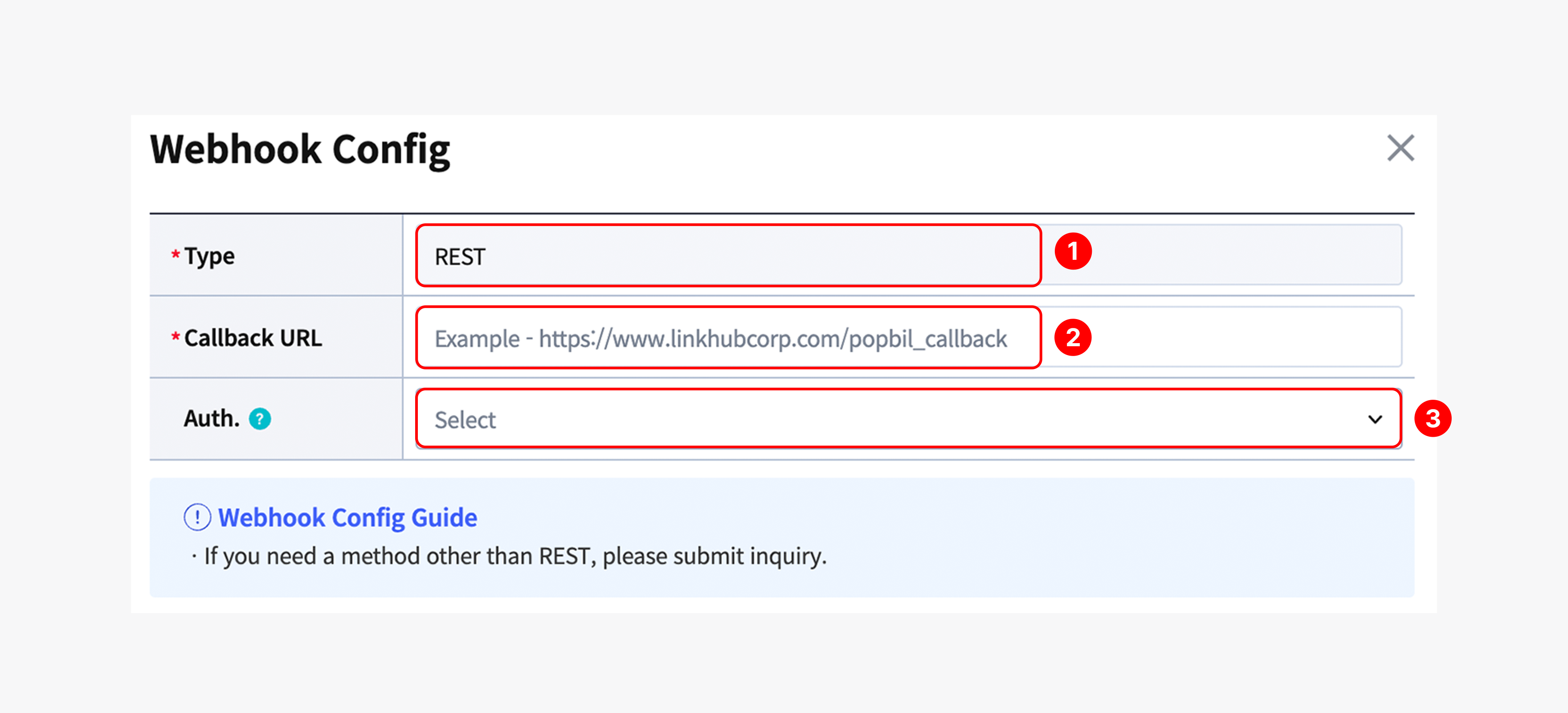Click the inquiry submission note text

[x=511, y=555]
